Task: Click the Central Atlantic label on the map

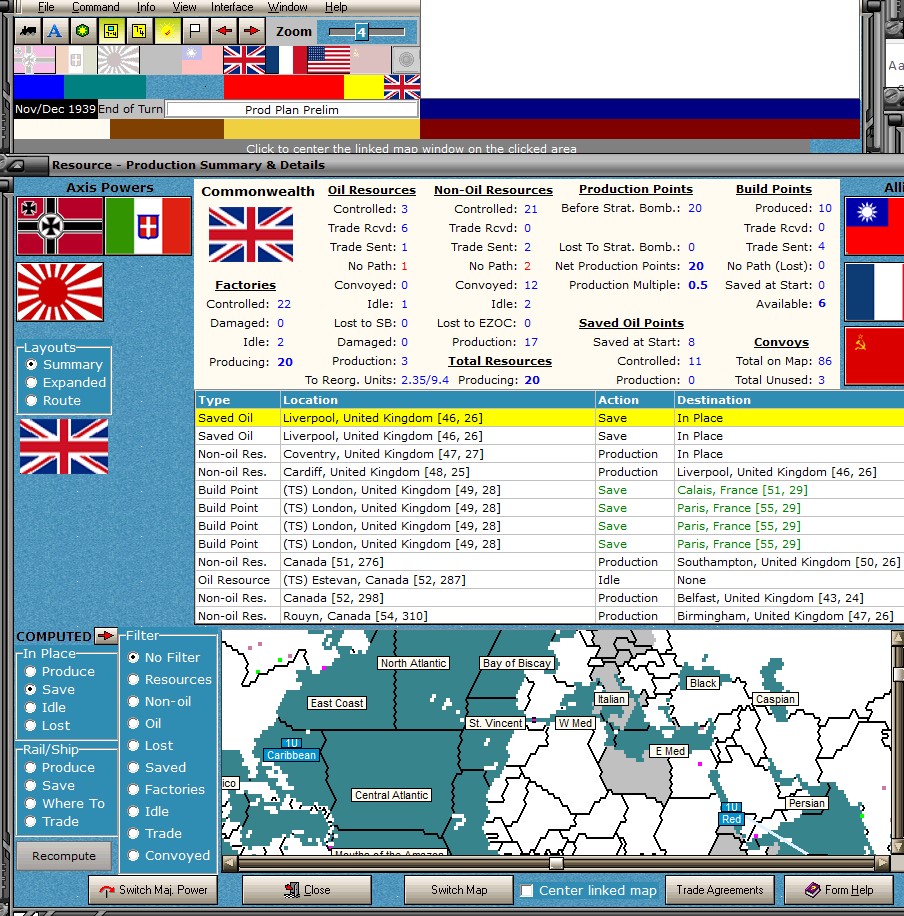Action: tap(392, 795)
